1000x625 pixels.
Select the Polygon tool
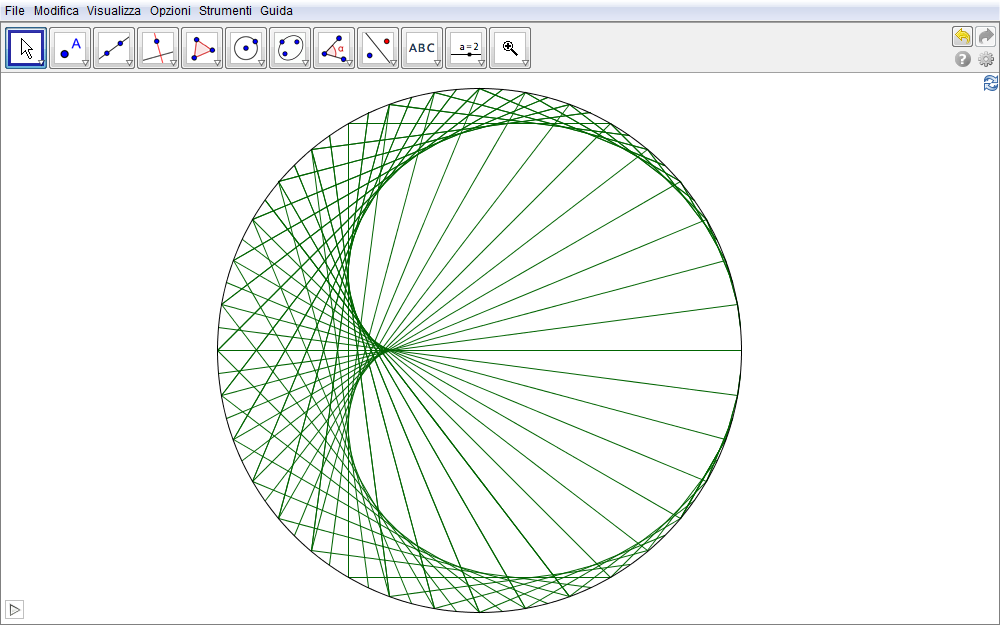[202, 48]
